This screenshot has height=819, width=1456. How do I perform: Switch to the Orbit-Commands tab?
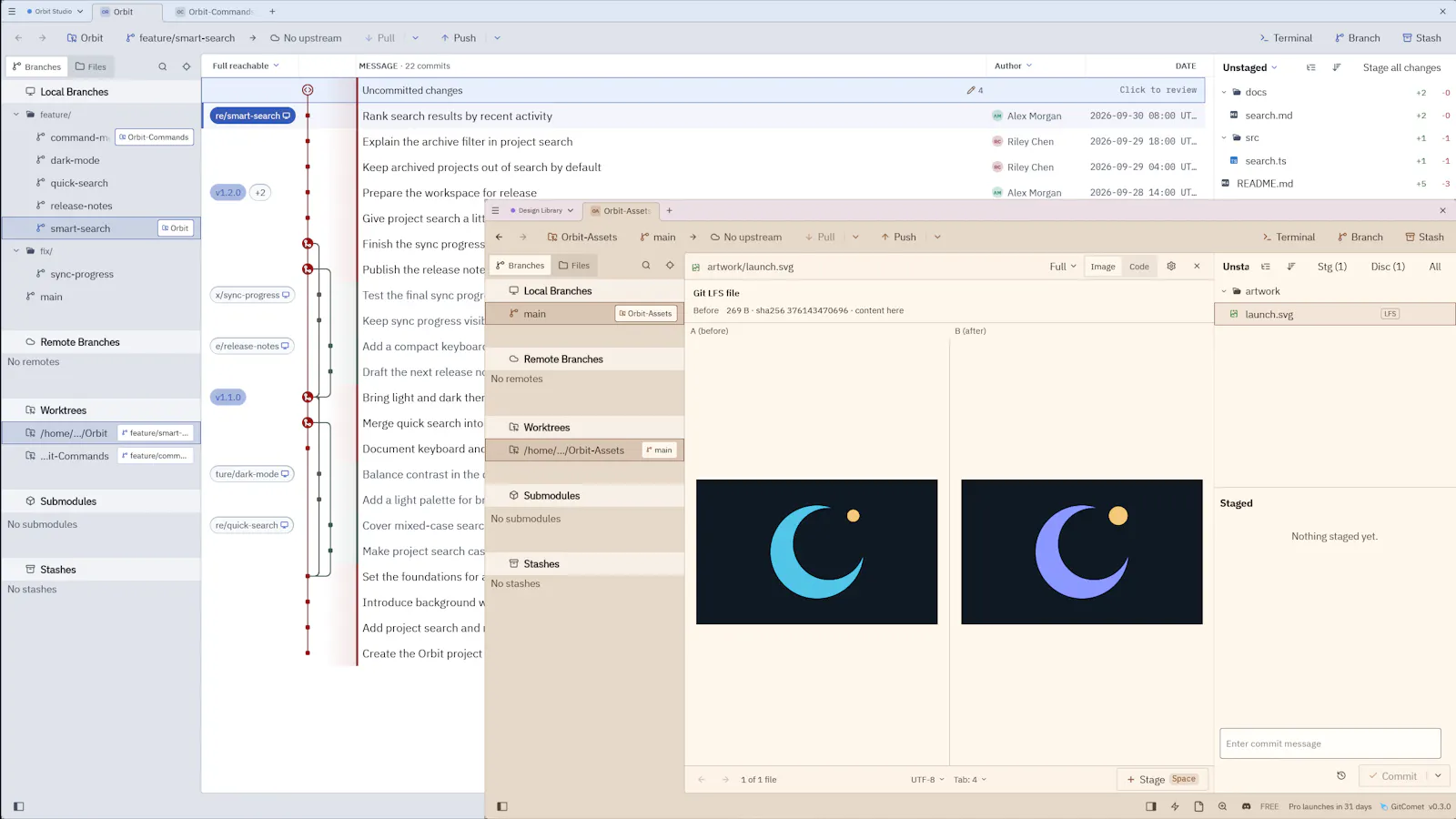point(214,12)
